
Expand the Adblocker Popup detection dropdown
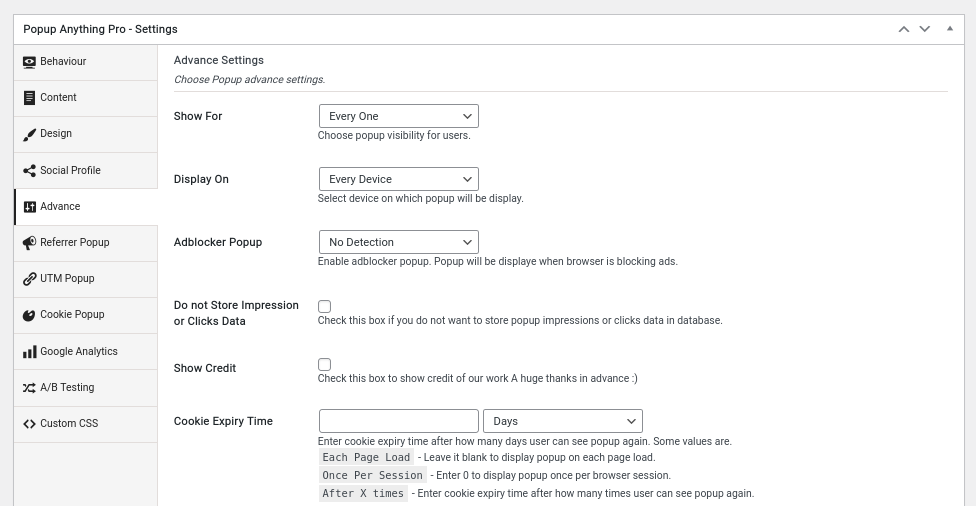pyautogui.click(x=398, y=242)
